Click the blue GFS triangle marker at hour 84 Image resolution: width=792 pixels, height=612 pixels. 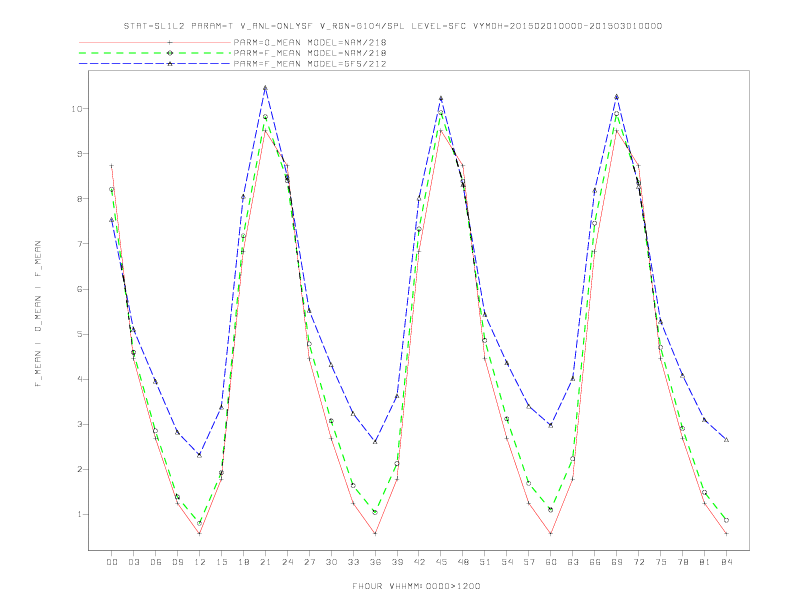pyautogui.click(x=726, y=440)
